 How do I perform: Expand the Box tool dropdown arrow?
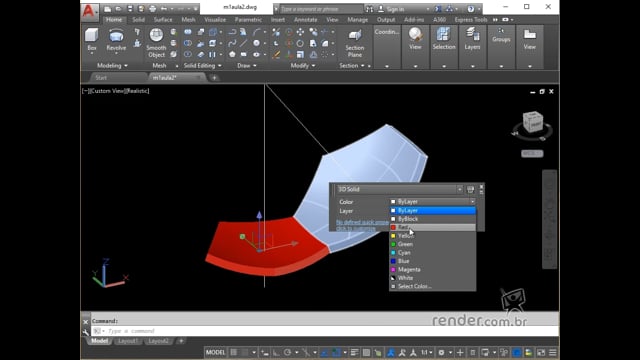coord(92,53)
